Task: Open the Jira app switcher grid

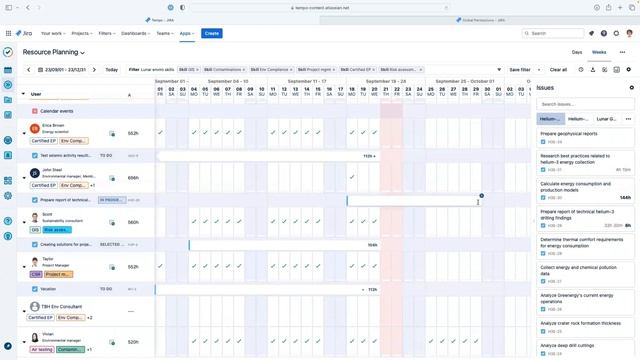Action: (x=8, y=33)
